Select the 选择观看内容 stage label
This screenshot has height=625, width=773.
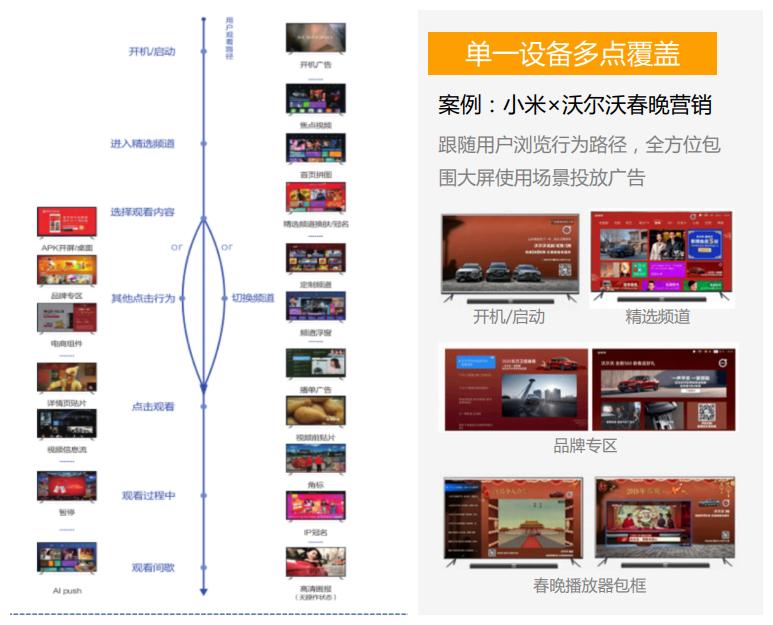pyautogui.click(x=142, y=212)
